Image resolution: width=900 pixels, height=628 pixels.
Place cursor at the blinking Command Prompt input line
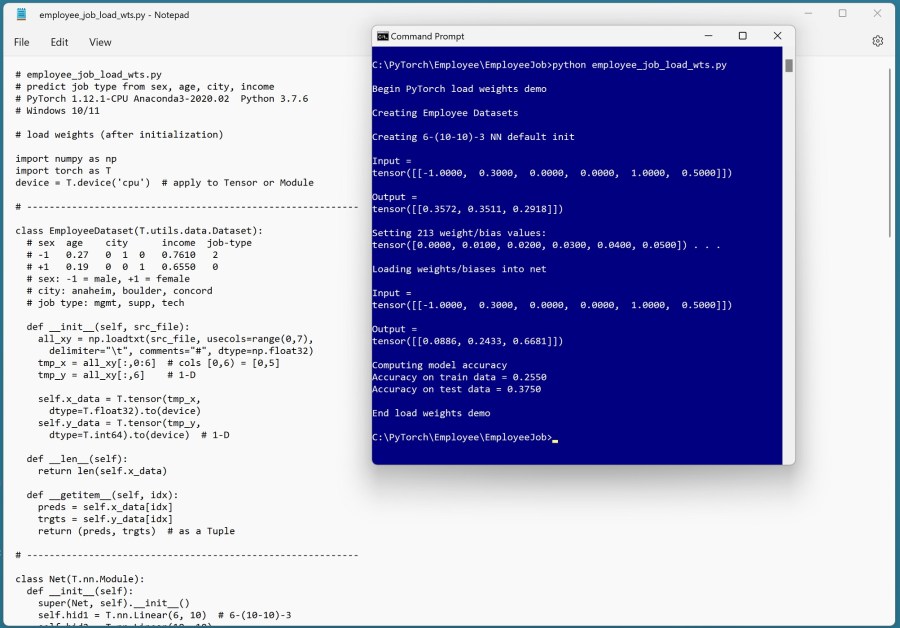pos(554,437)
